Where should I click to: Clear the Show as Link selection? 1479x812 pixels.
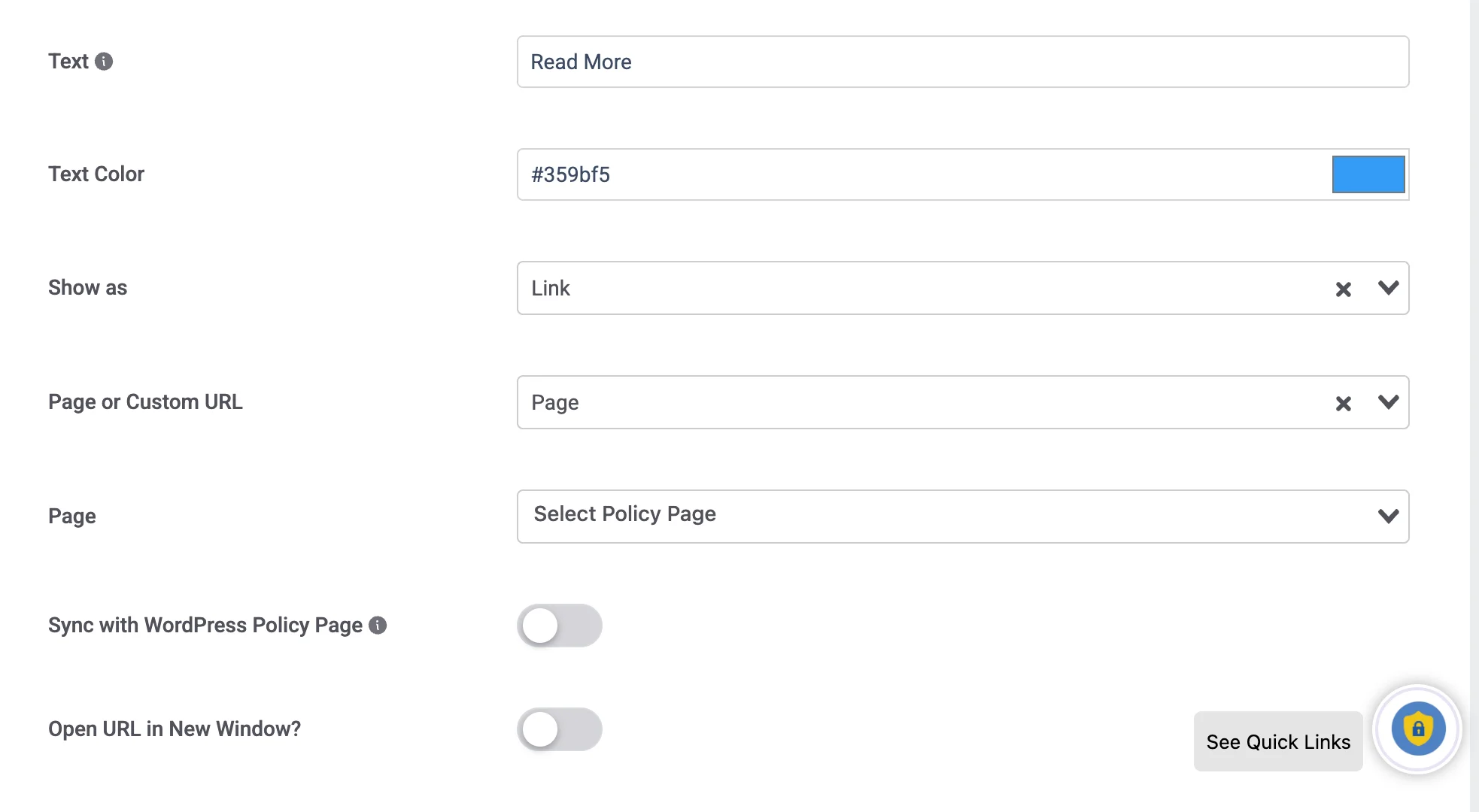pos(1343,289)
